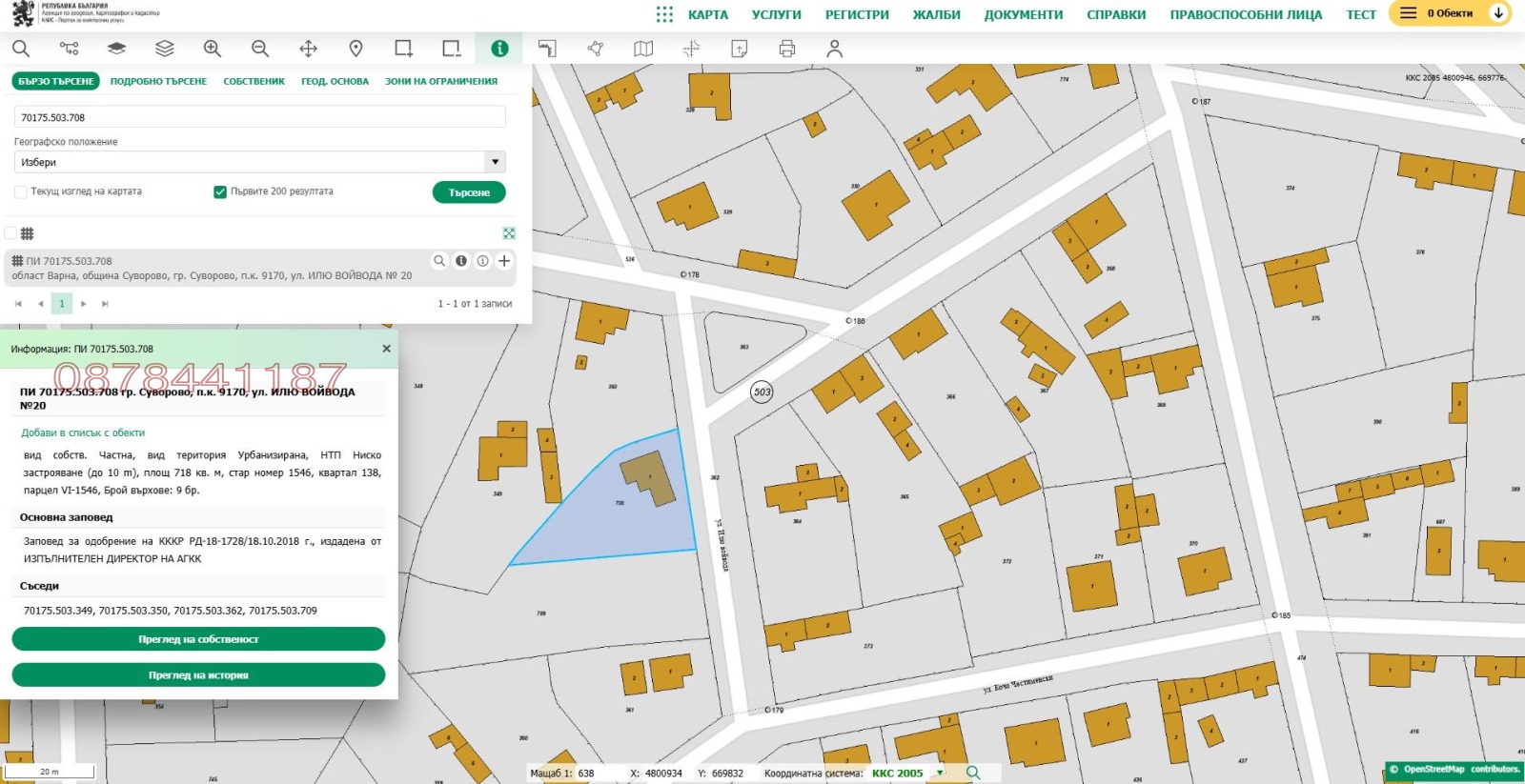Select the location pin tool

click(x=356, y=49)
